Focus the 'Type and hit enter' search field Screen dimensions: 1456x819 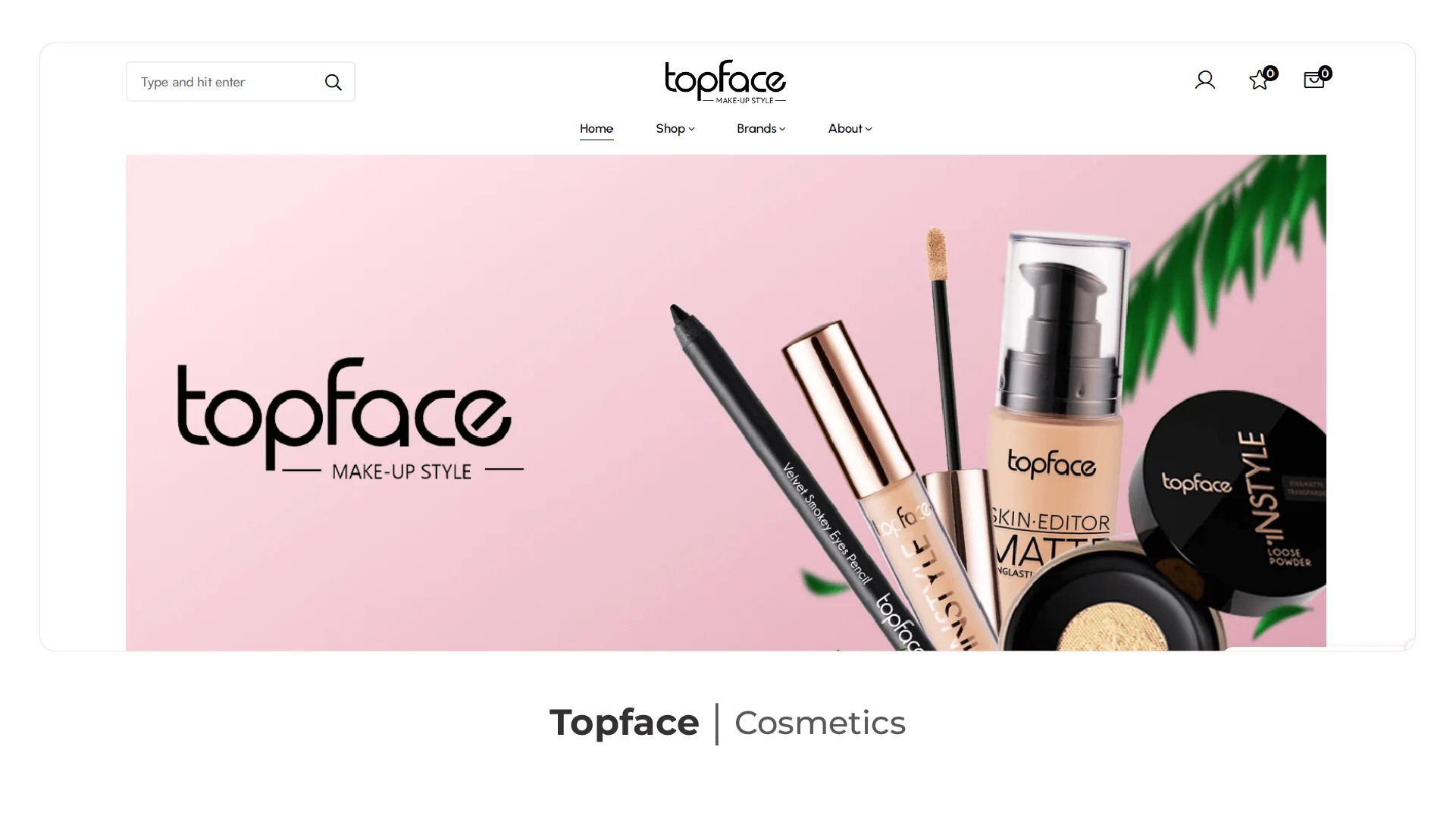coord(240,82)
